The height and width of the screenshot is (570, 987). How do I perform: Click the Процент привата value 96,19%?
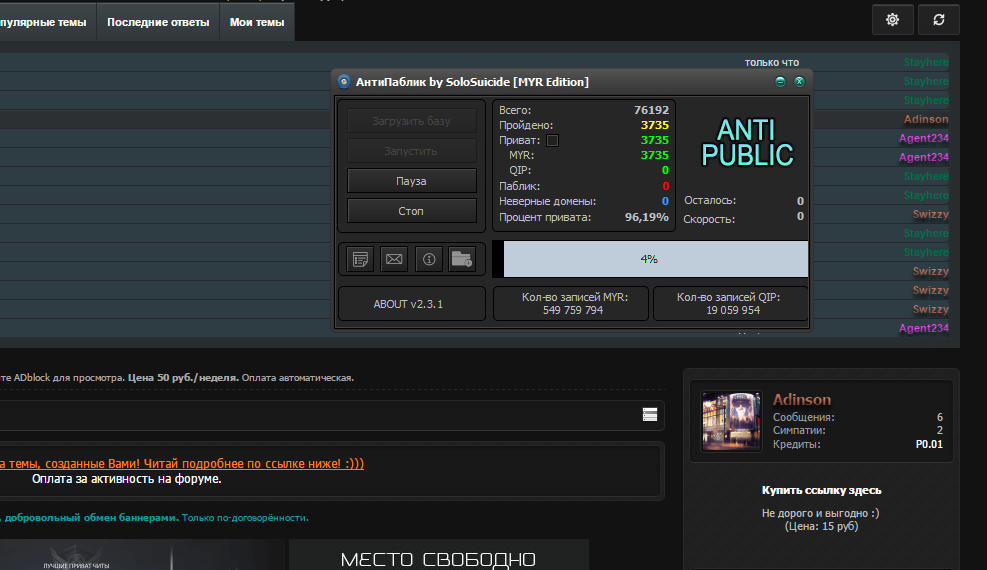[x=646, y=217]
